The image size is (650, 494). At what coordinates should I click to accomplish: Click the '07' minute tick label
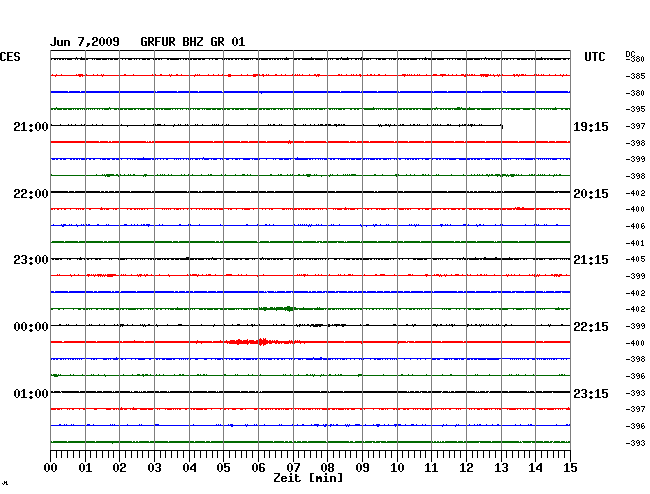tap(293, 468)
